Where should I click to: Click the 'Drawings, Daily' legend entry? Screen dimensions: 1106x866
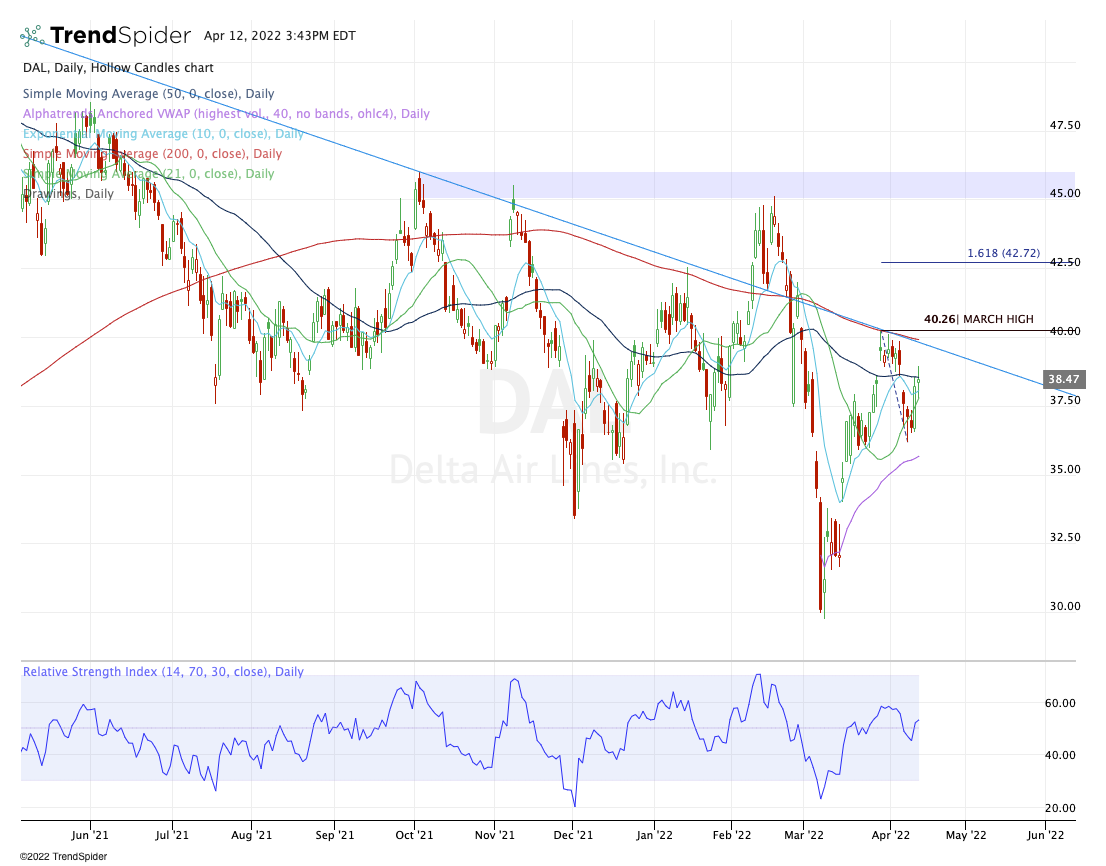pos(68,193)
